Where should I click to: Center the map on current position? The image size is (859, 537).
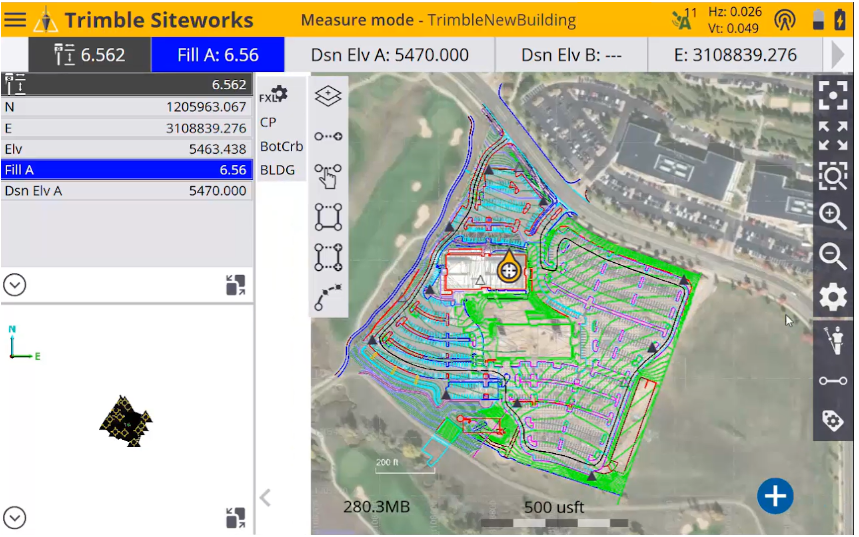click(x=832, y=95)
